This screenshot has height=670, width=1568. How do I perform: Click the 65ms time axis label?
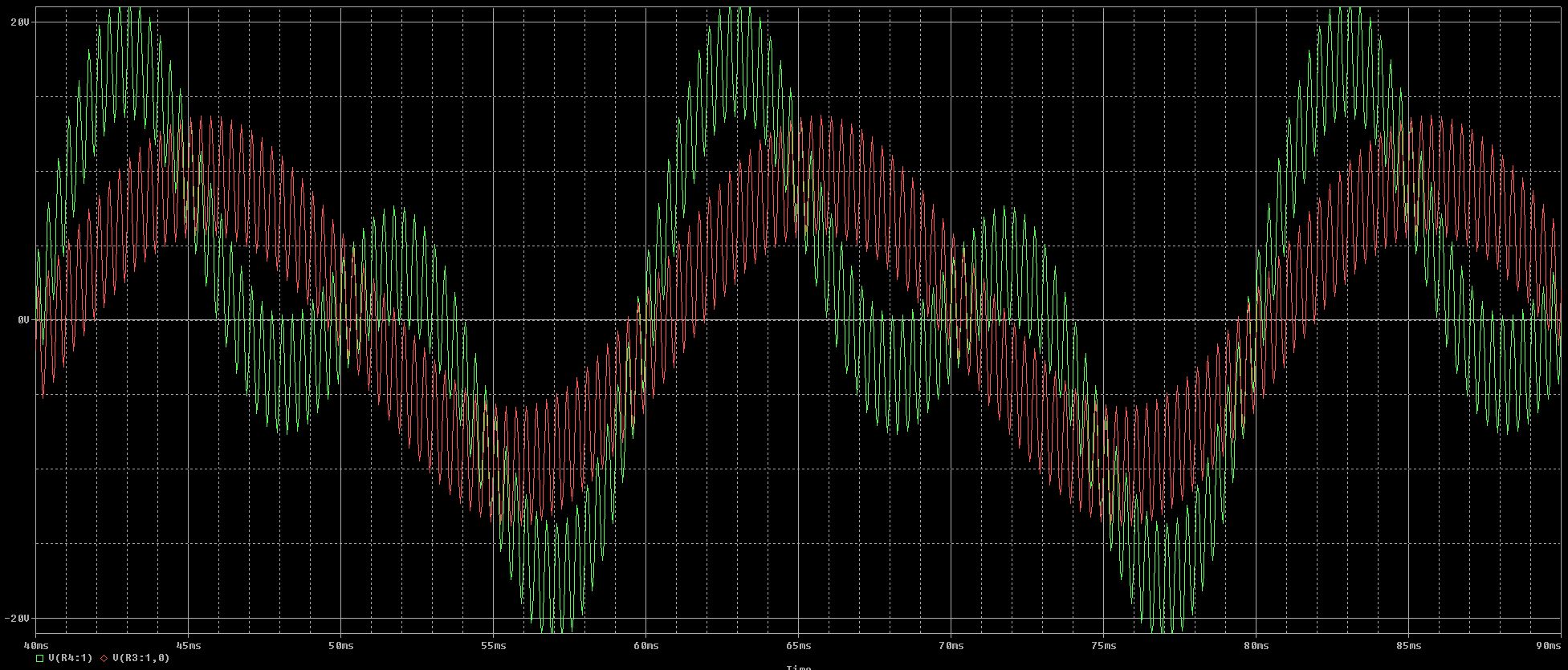798,645
